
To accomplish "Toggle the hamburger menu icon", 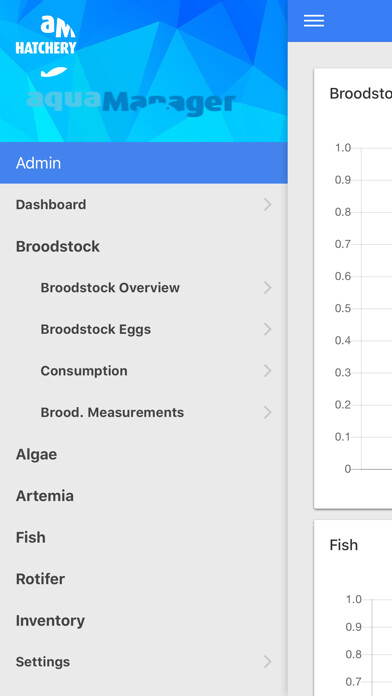I will click(x=313, y=21).
